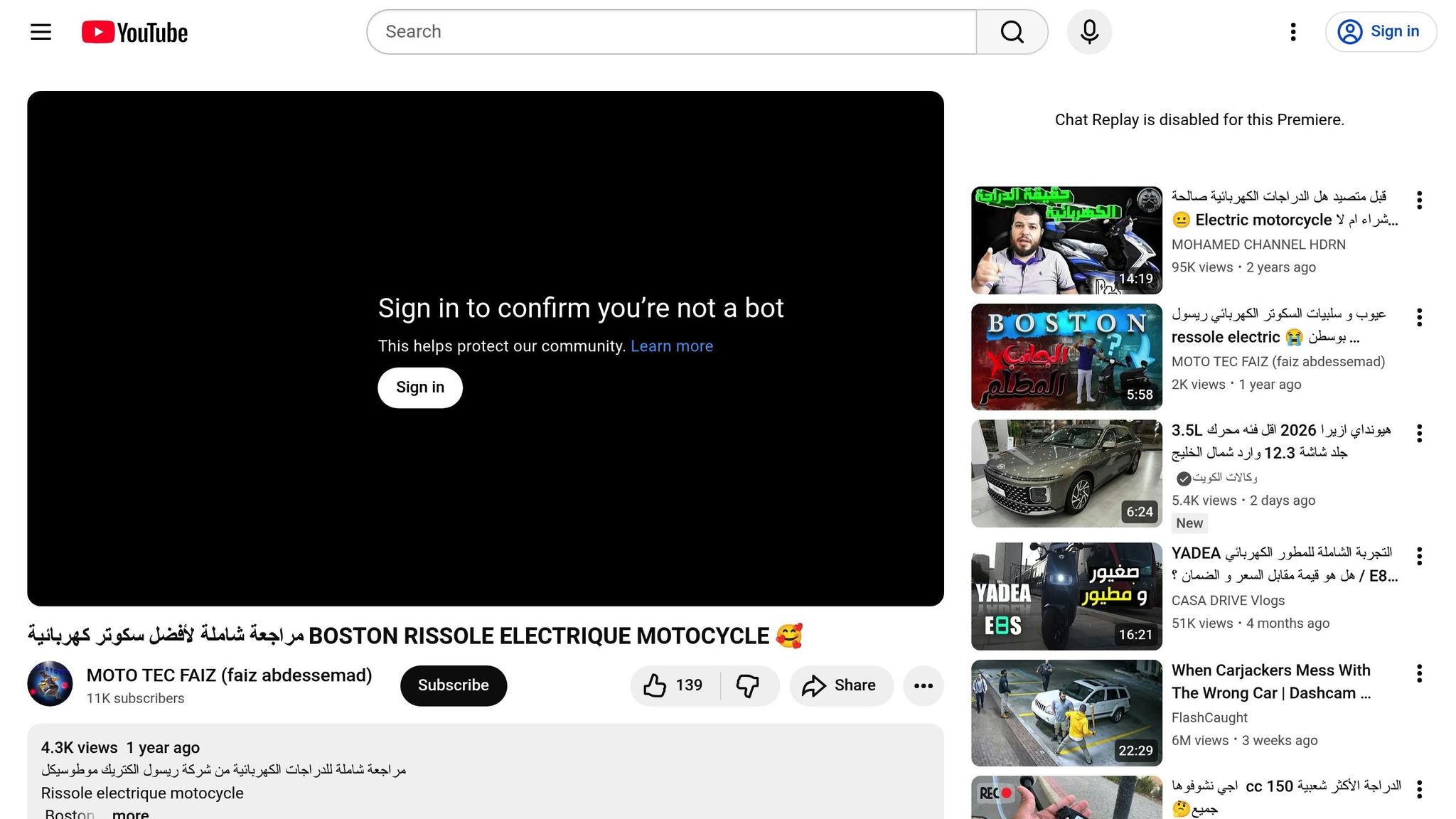The width and height of the screenshot is (1456, 819).
Task: Open options for Electric motorcycle video
Action: point(1419,200)
